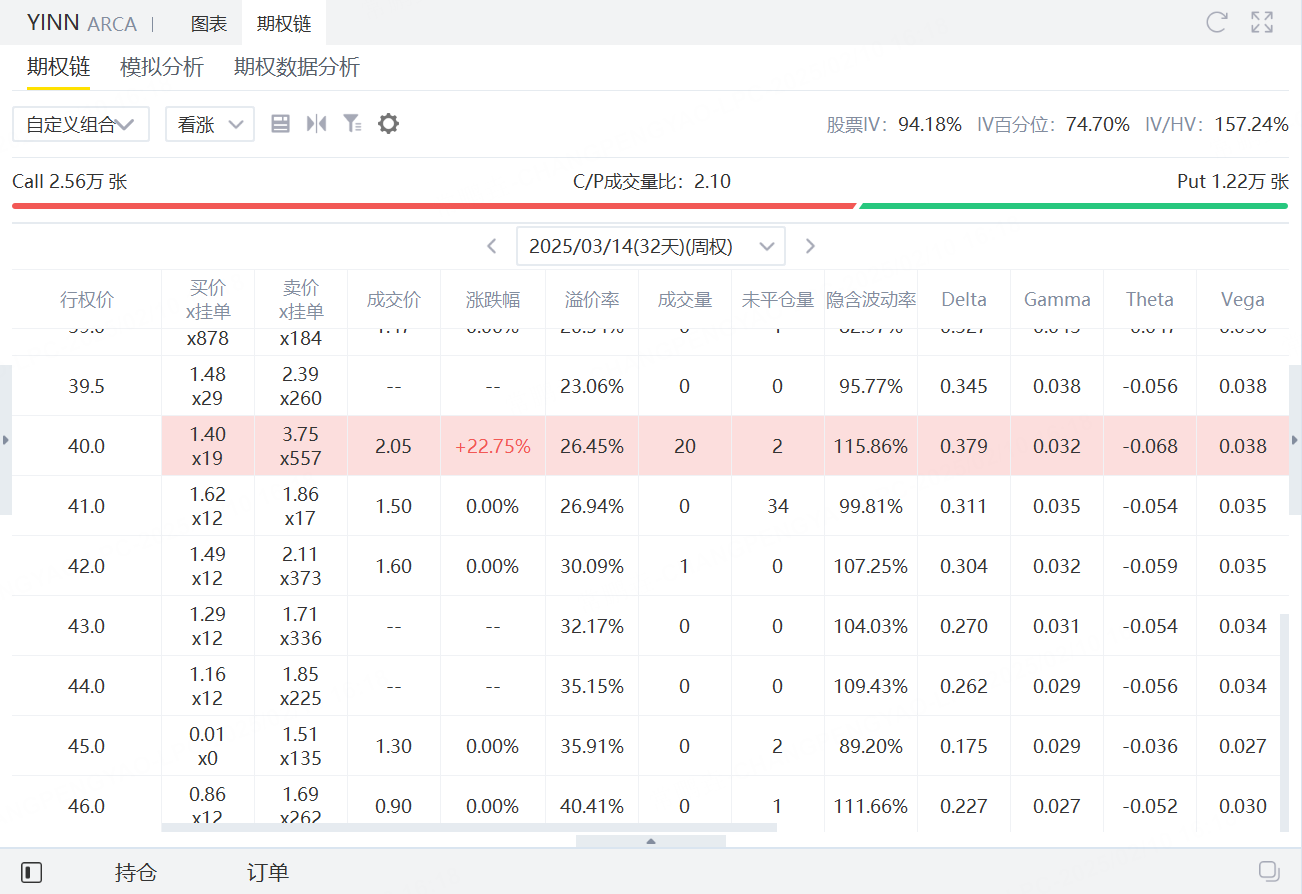
Task: Switch to the 图表 tab
Action: coord(209,23)
